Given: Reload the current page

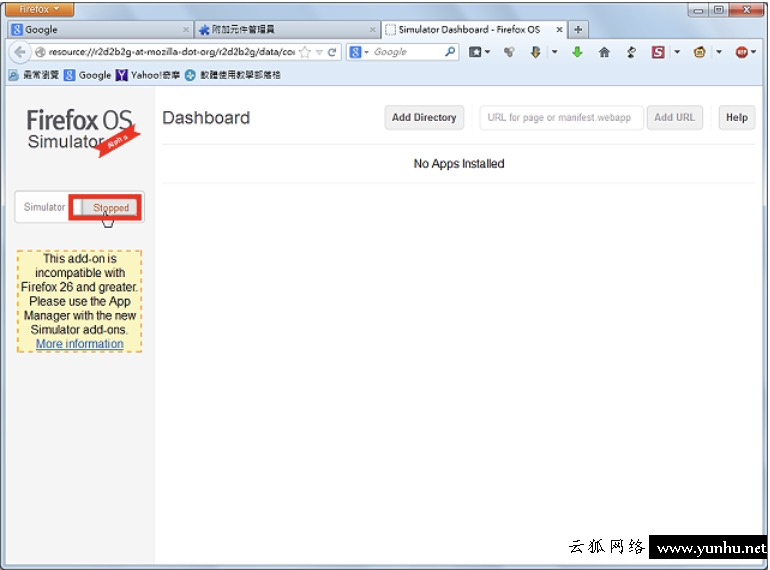Looking at the screenshot, I should coord(332,52).
